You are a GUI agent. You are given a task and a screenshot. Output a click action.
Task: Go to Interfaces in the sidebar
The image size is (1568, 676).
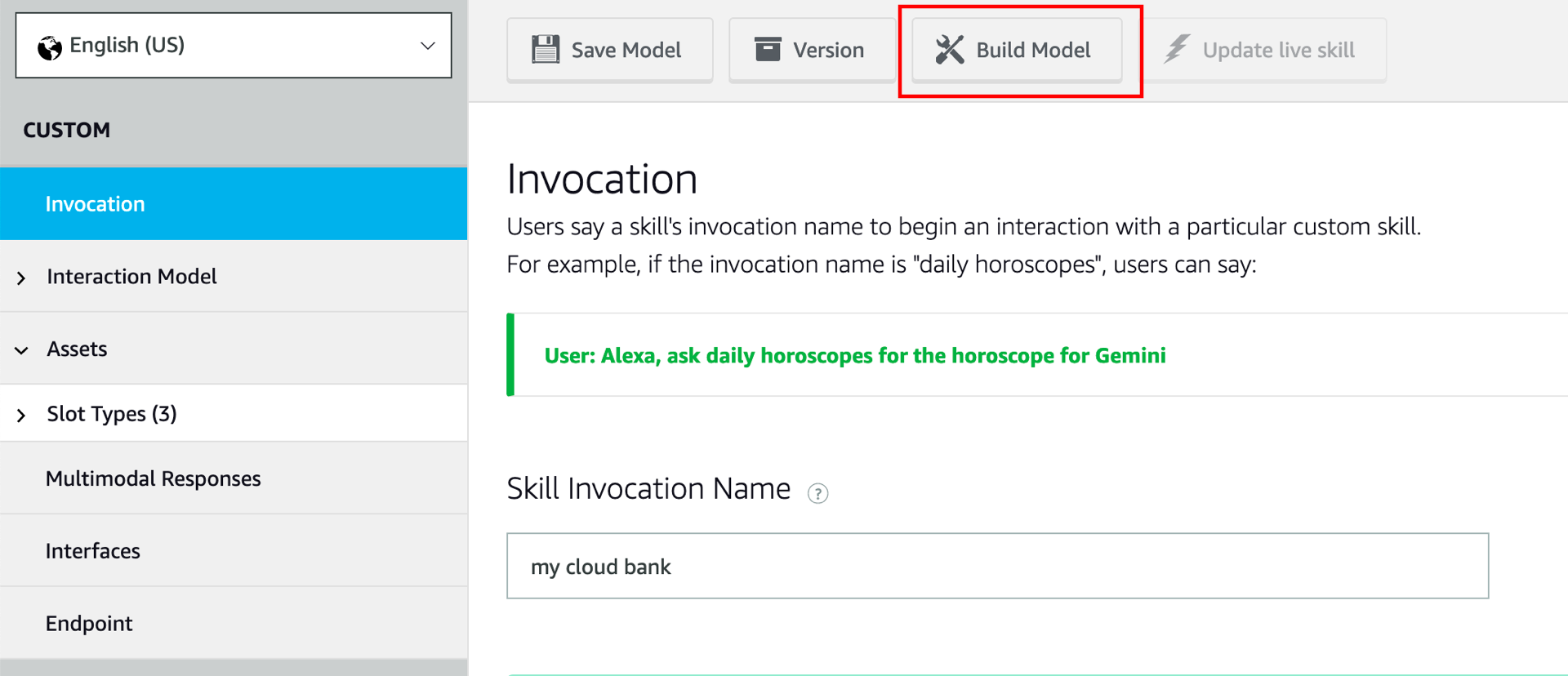tap(234, 551)
